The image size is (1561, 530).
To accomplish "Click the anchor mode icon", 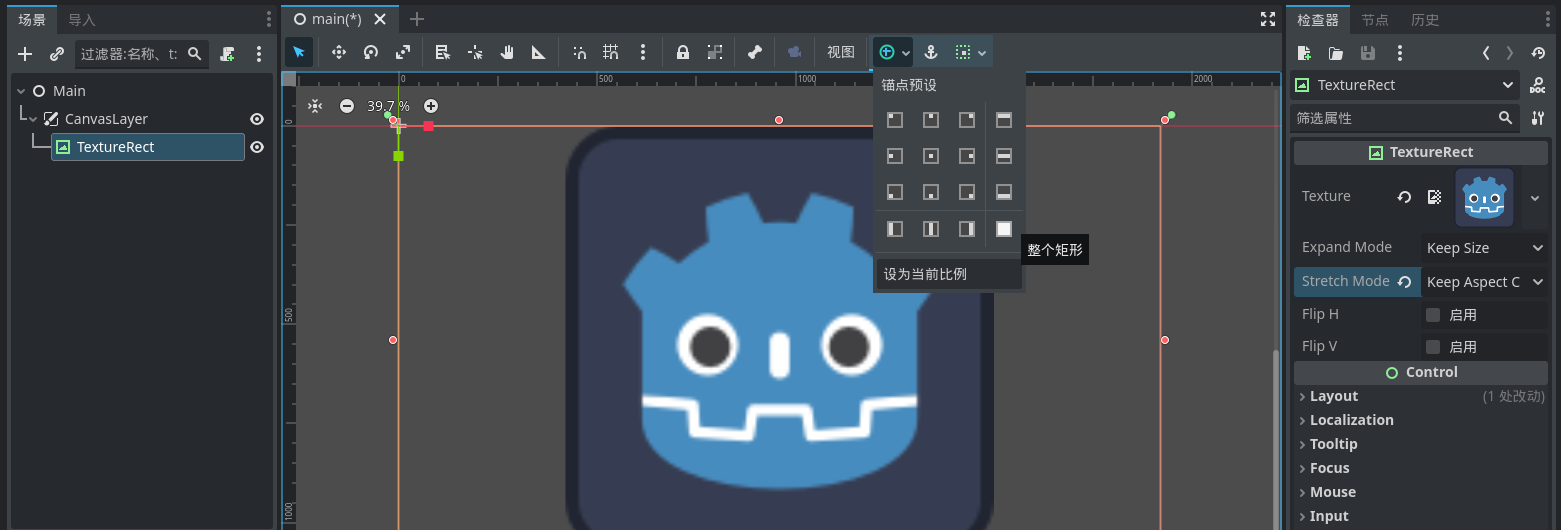I will pos(931,52).
